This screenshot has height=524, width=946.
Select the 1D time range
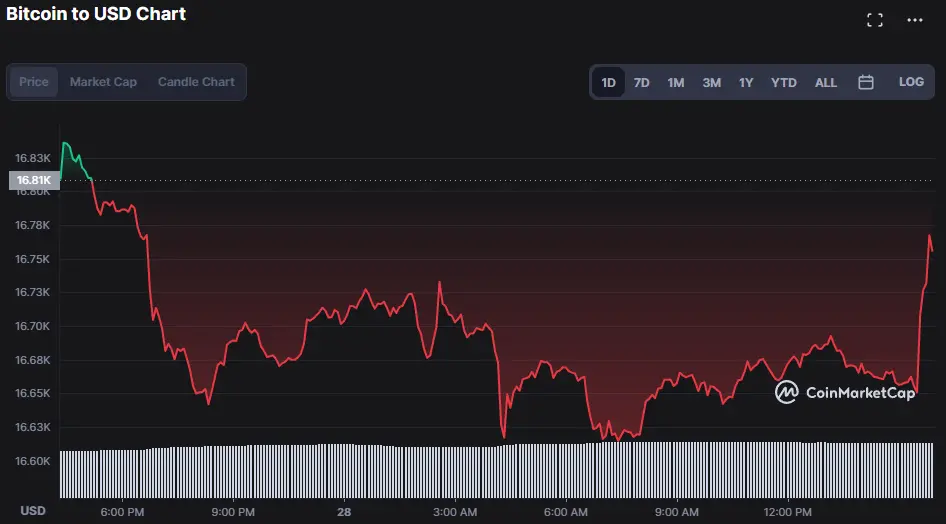(x=608, y=82)
